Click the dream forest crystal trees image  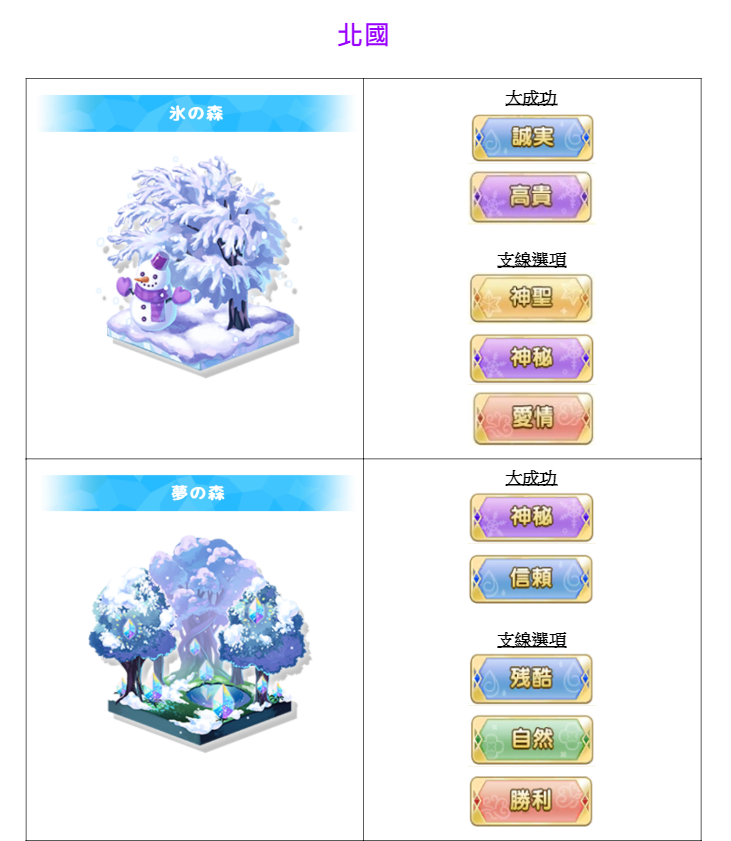click(199, 643)
